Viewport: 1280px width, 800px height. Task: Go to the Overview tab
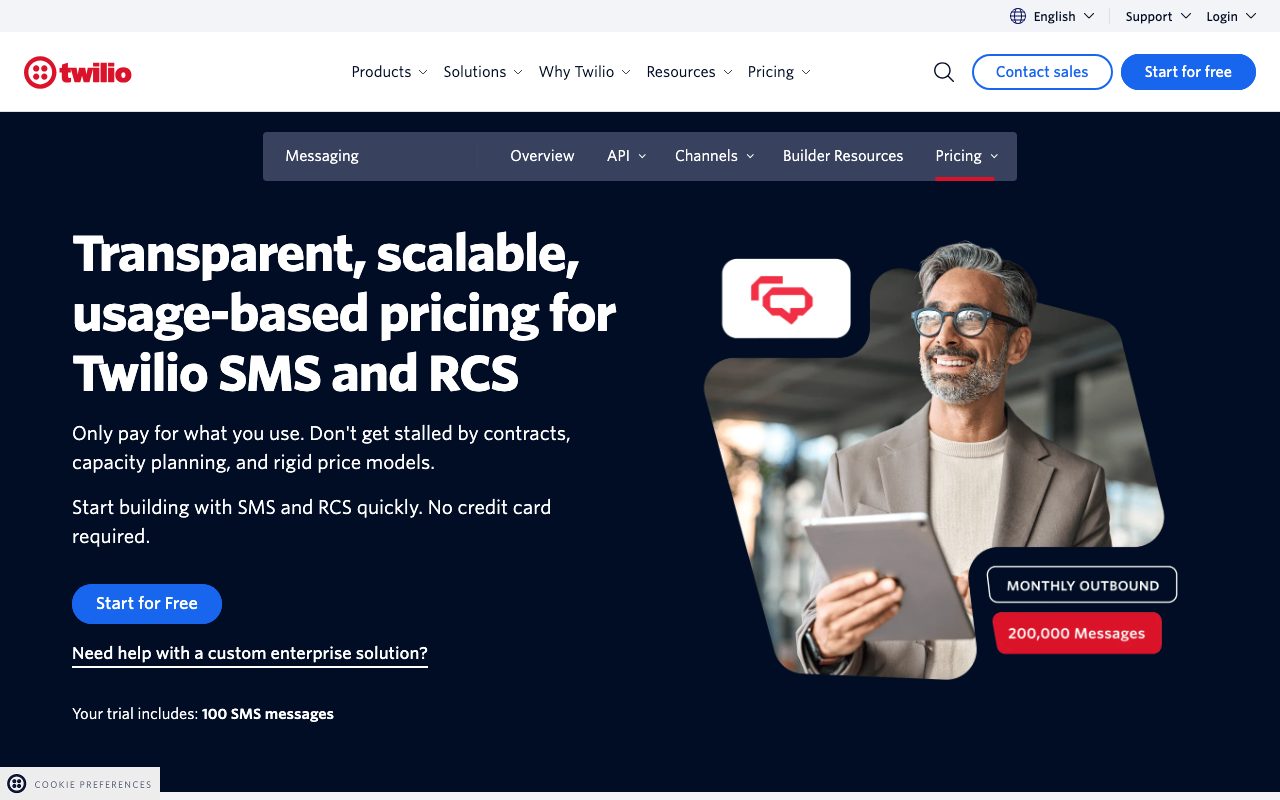(x=542, y=156)
